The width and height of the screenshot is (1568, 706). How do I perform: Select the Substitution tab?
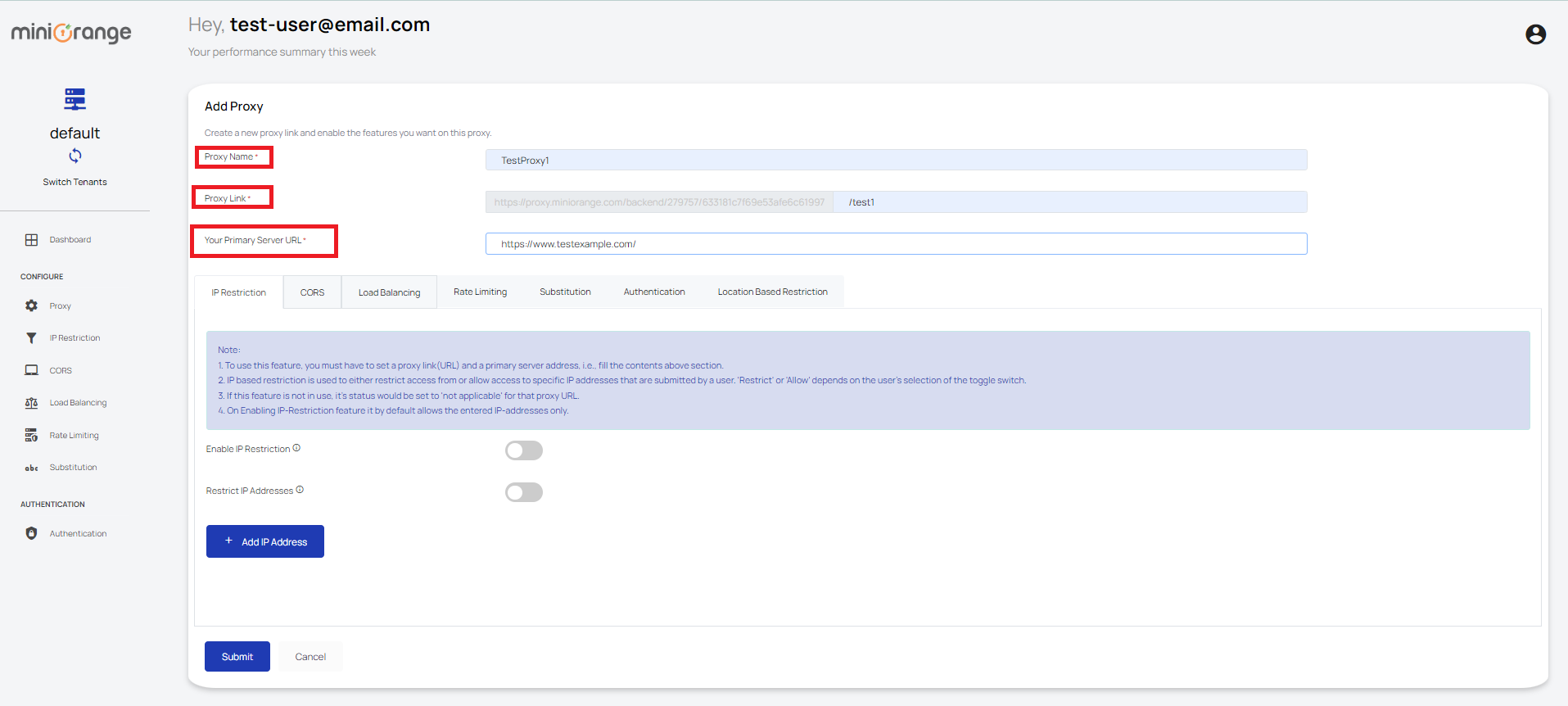565,292
